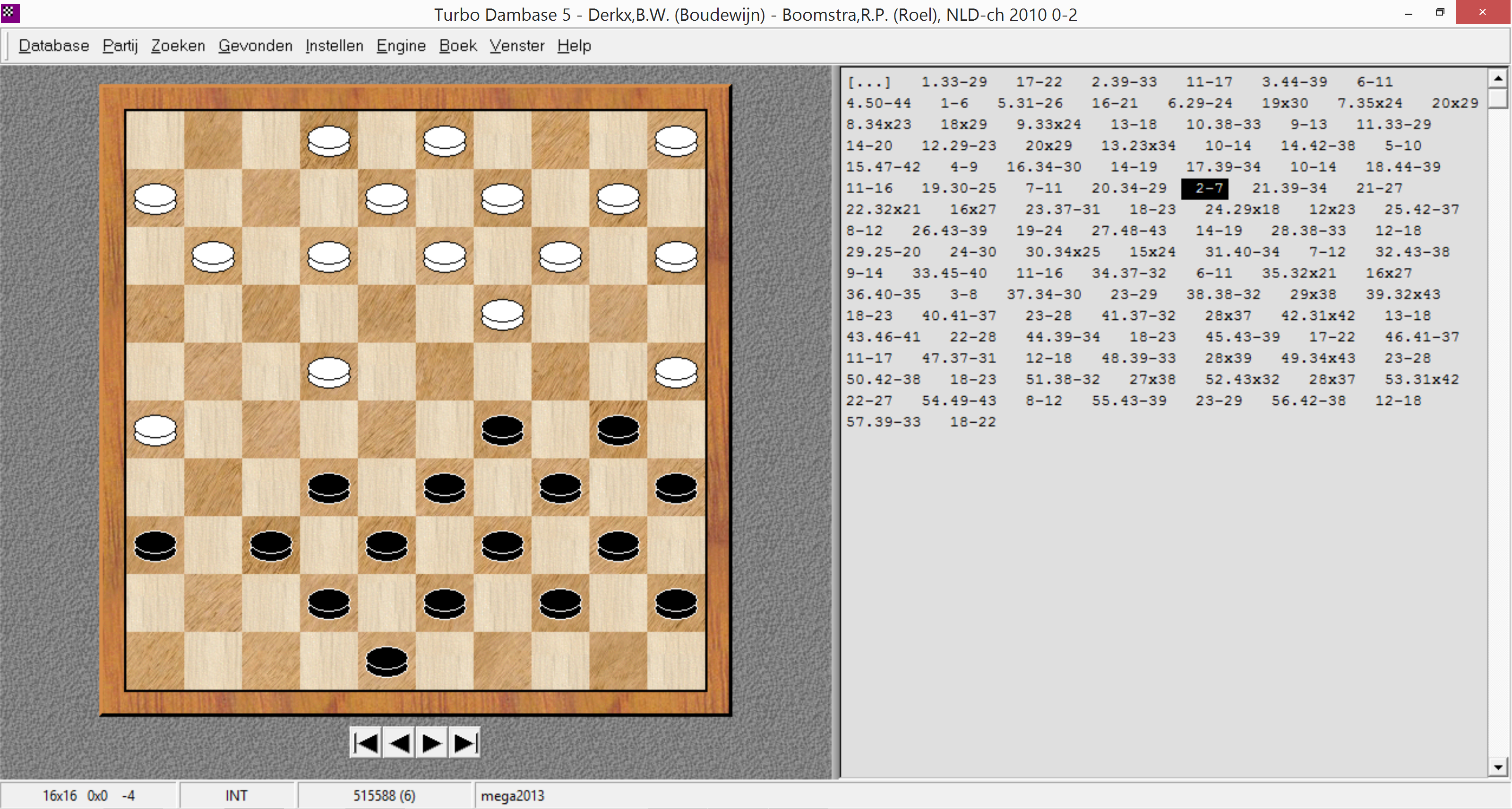1512x809 pixels.
Task: Click the lone white piece in board center
Action: pos(502,315)
